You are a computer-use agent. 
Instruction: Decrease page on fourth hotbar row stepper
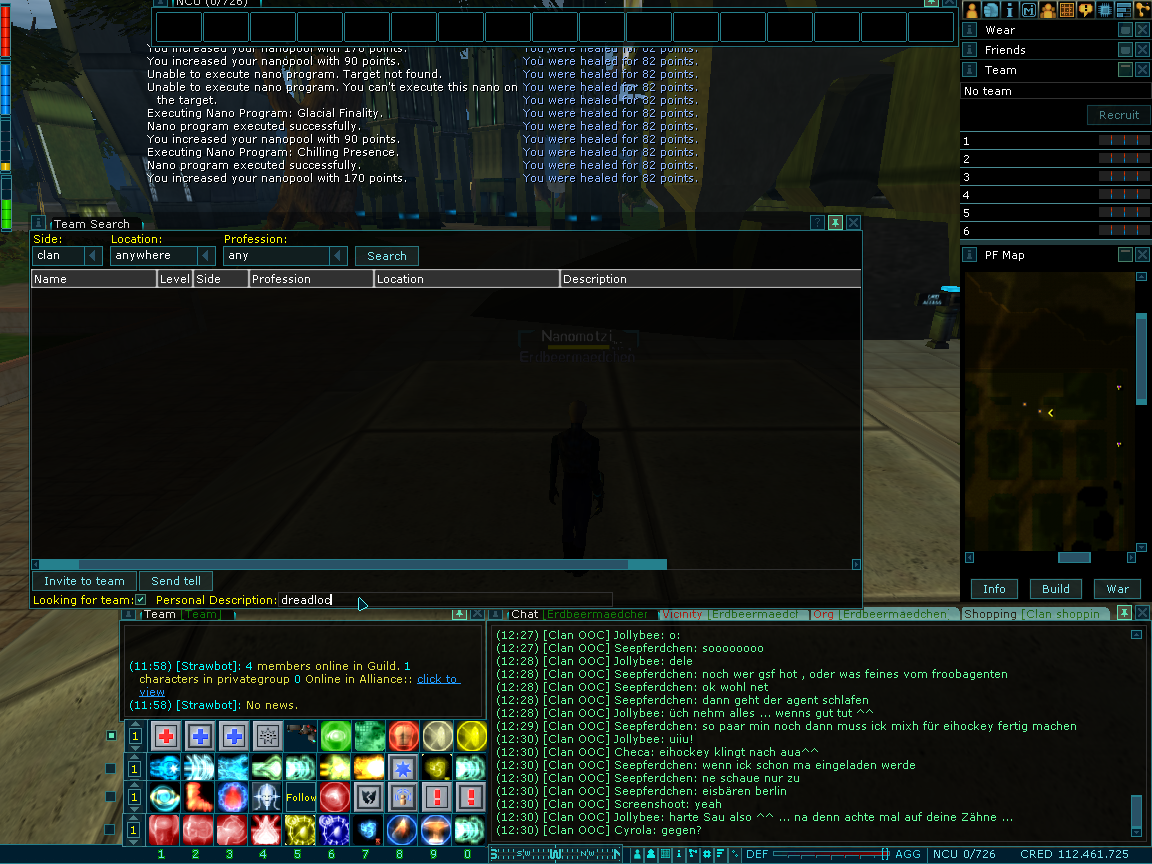click(134, 842)
